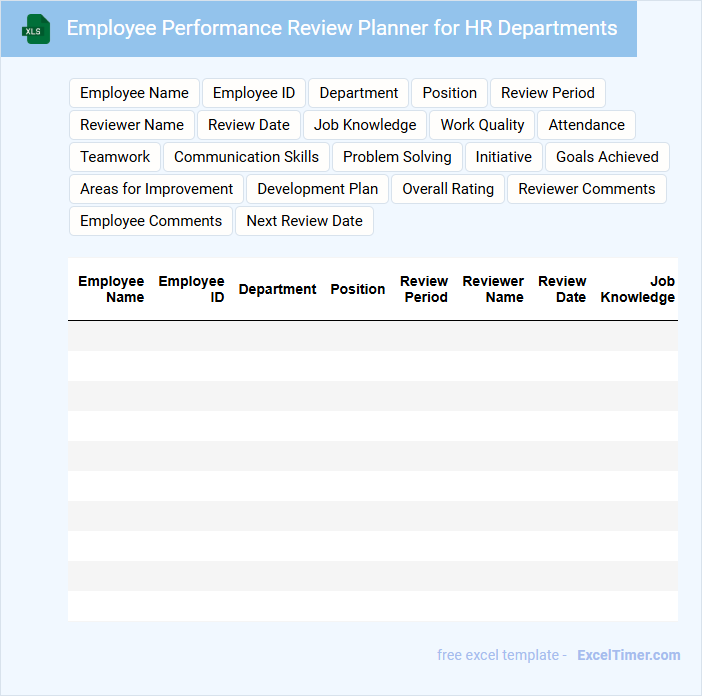Select the Review Date tag

pos(249,125)
